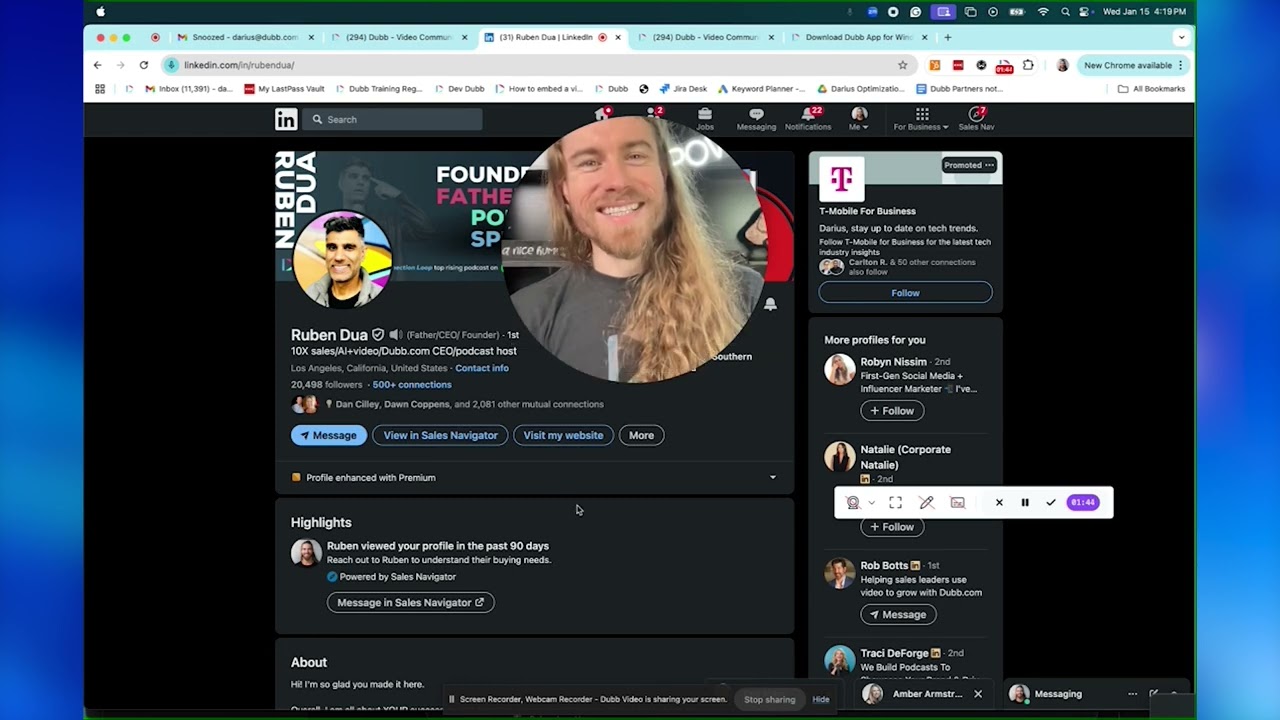Viewport: 1280px width, 720px height.
Task: Message Rob Botts
Action: [x=898, y=615]
